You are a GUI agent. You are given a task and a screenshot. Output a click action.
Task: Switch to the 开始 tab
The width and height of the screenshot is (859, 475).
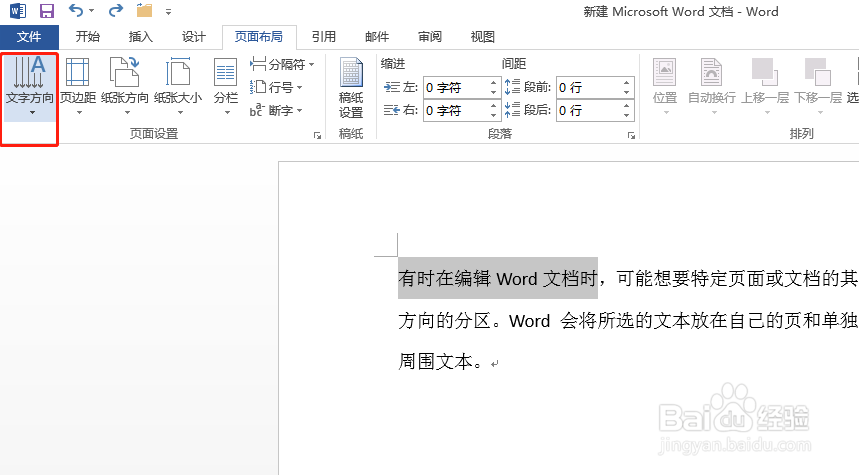pyautogui.click(x=88, y=37)
